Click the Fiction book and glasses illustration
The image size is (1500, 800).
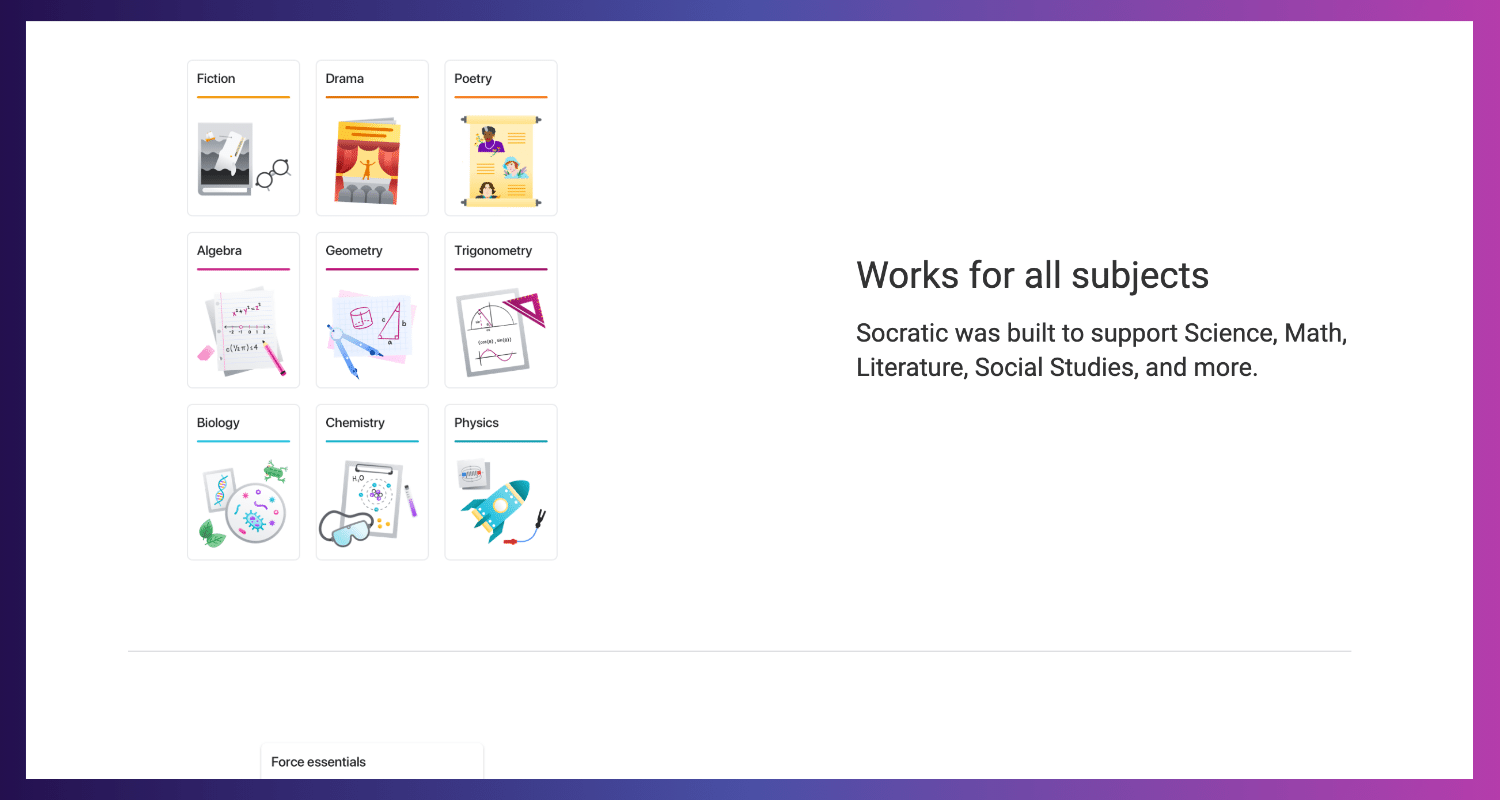click(x=244, y=160)
